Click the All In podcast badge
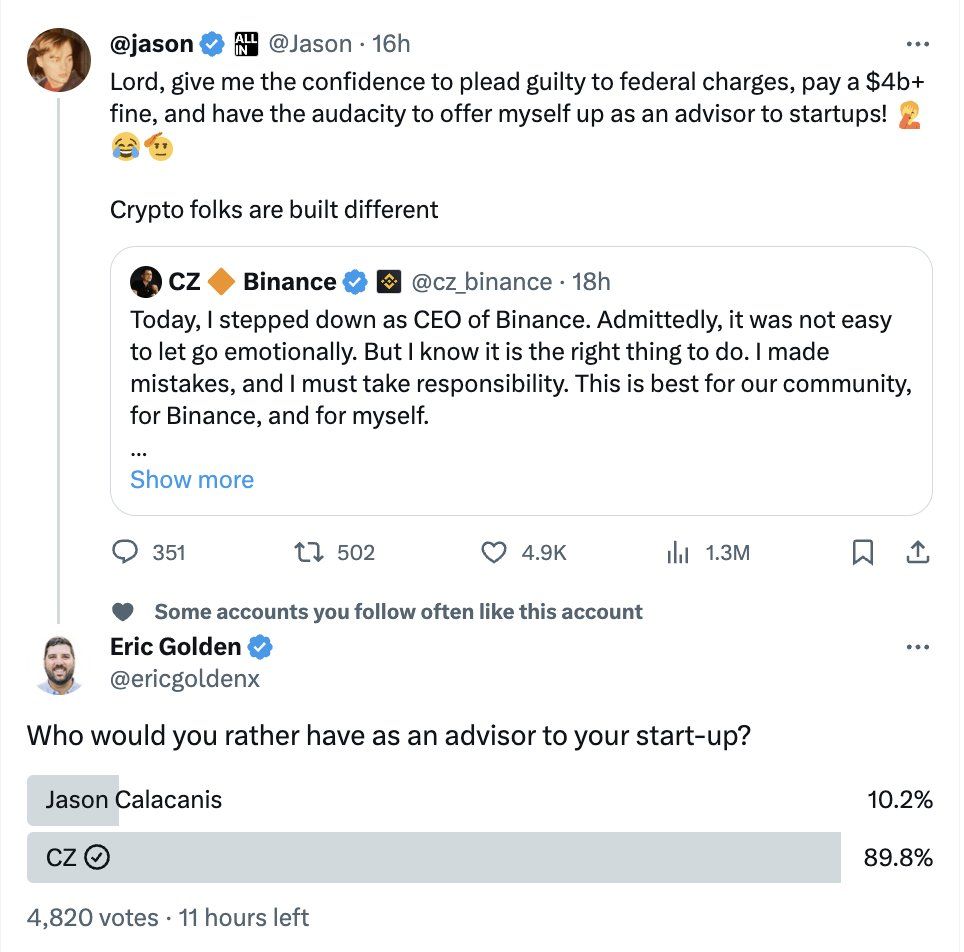The height and width of the screenshot is (952, 964). (x=245, y=43)
